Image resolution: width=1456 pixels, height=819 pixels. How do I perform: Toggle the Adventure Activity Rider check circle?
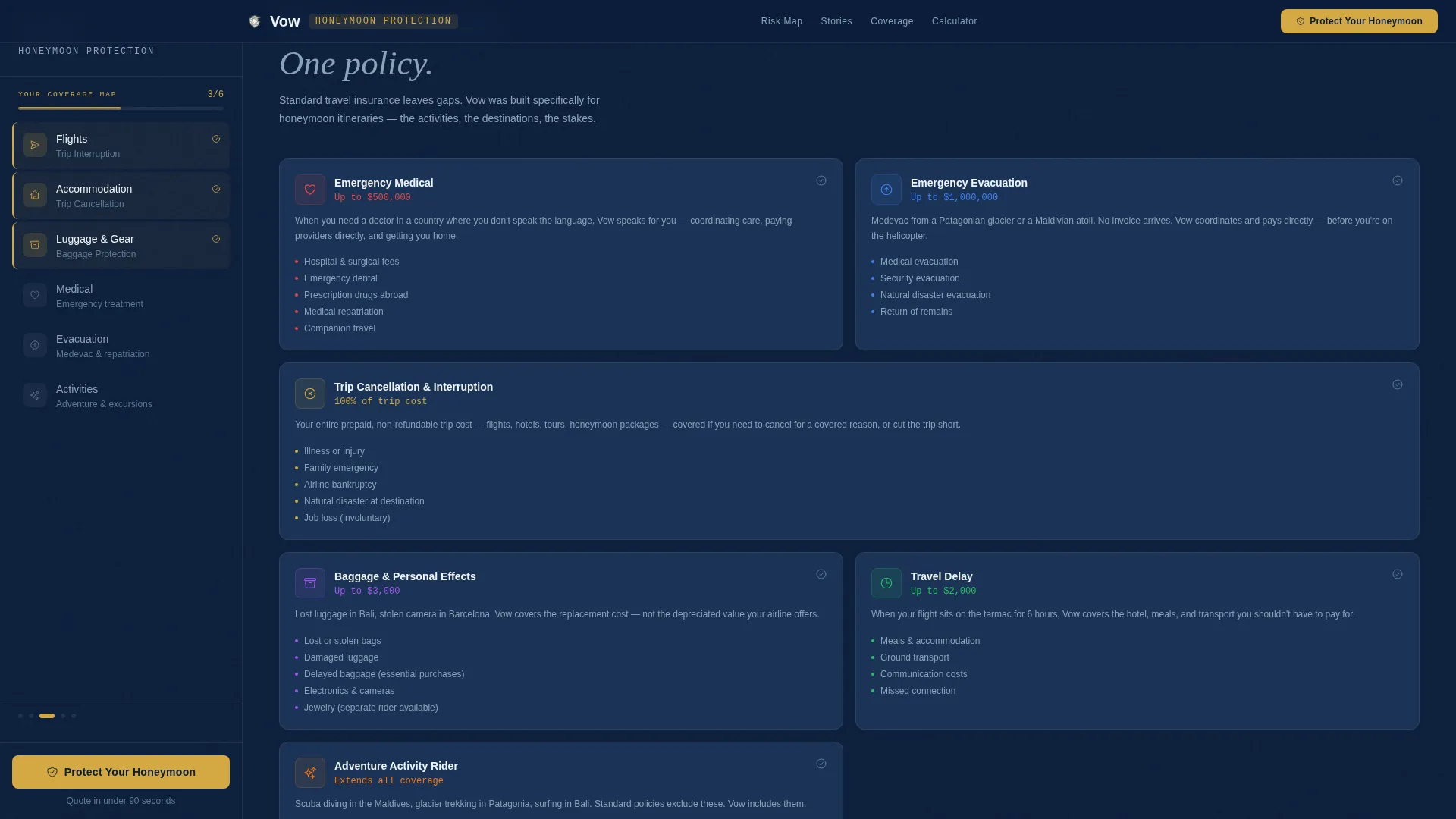coord(821,764)
